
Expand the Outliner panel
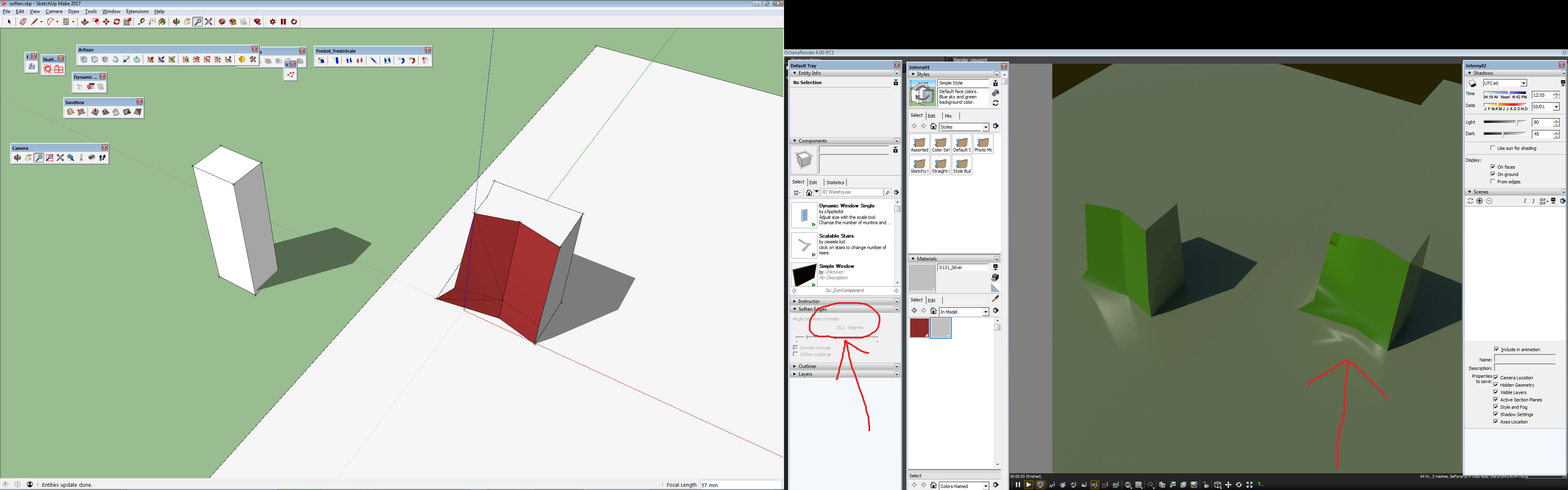(807, 366)
